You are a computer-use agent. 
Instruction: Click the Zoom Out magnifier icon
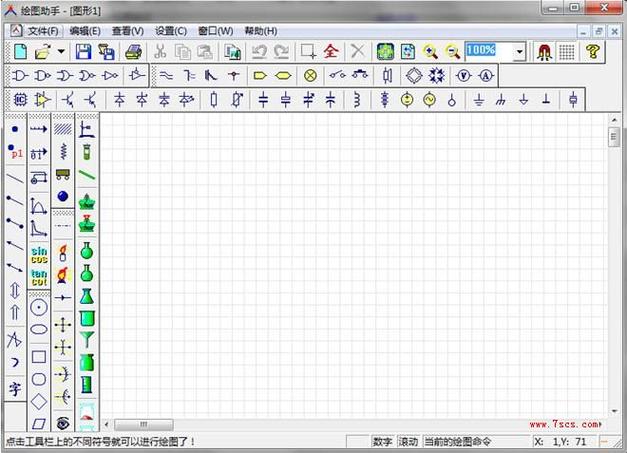(x=453, y=52)
